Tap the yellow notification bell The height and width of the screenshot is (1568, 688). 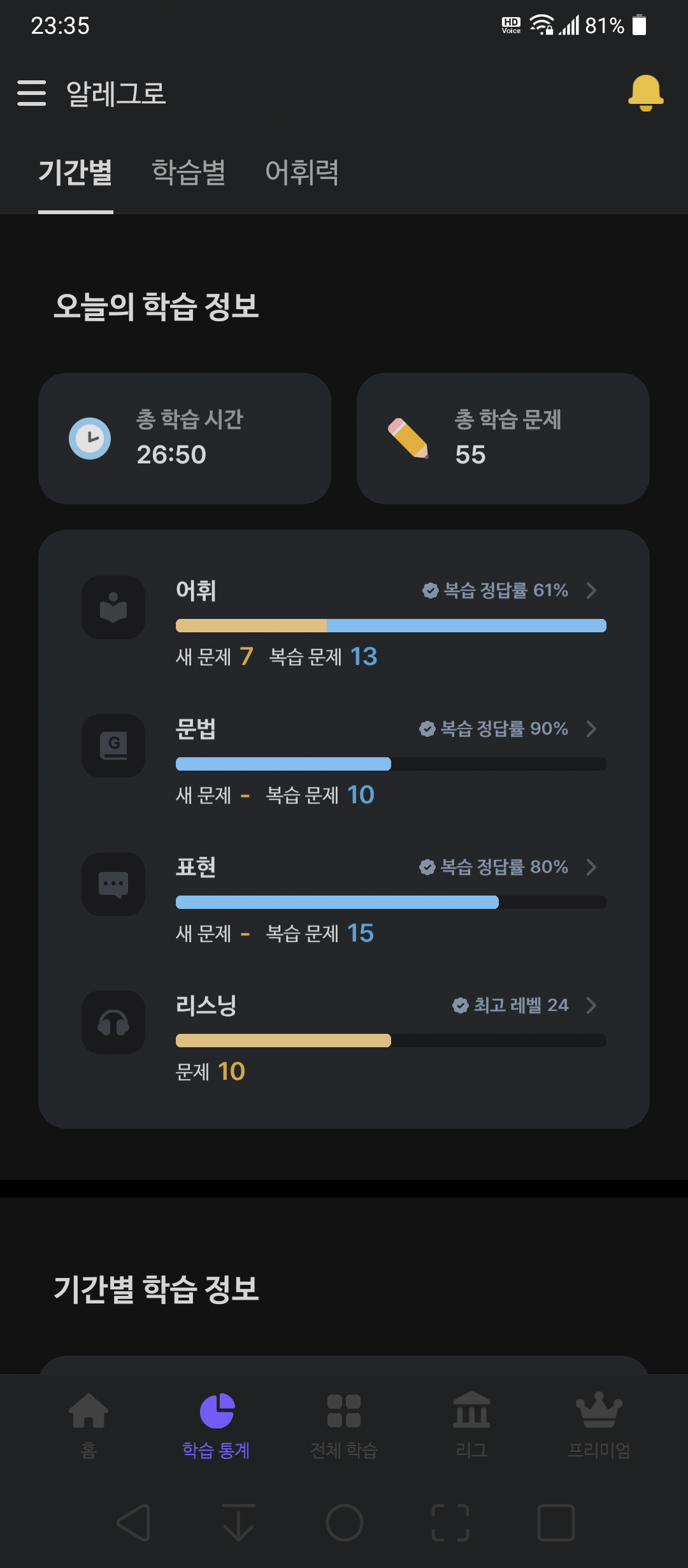pyautogui.click(x=645, y=93)
